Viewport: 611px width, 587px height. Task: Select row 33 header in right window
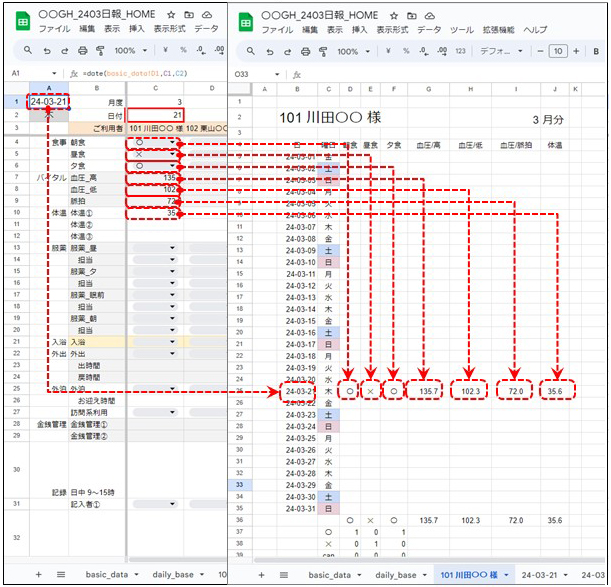[x=240, y=484]
